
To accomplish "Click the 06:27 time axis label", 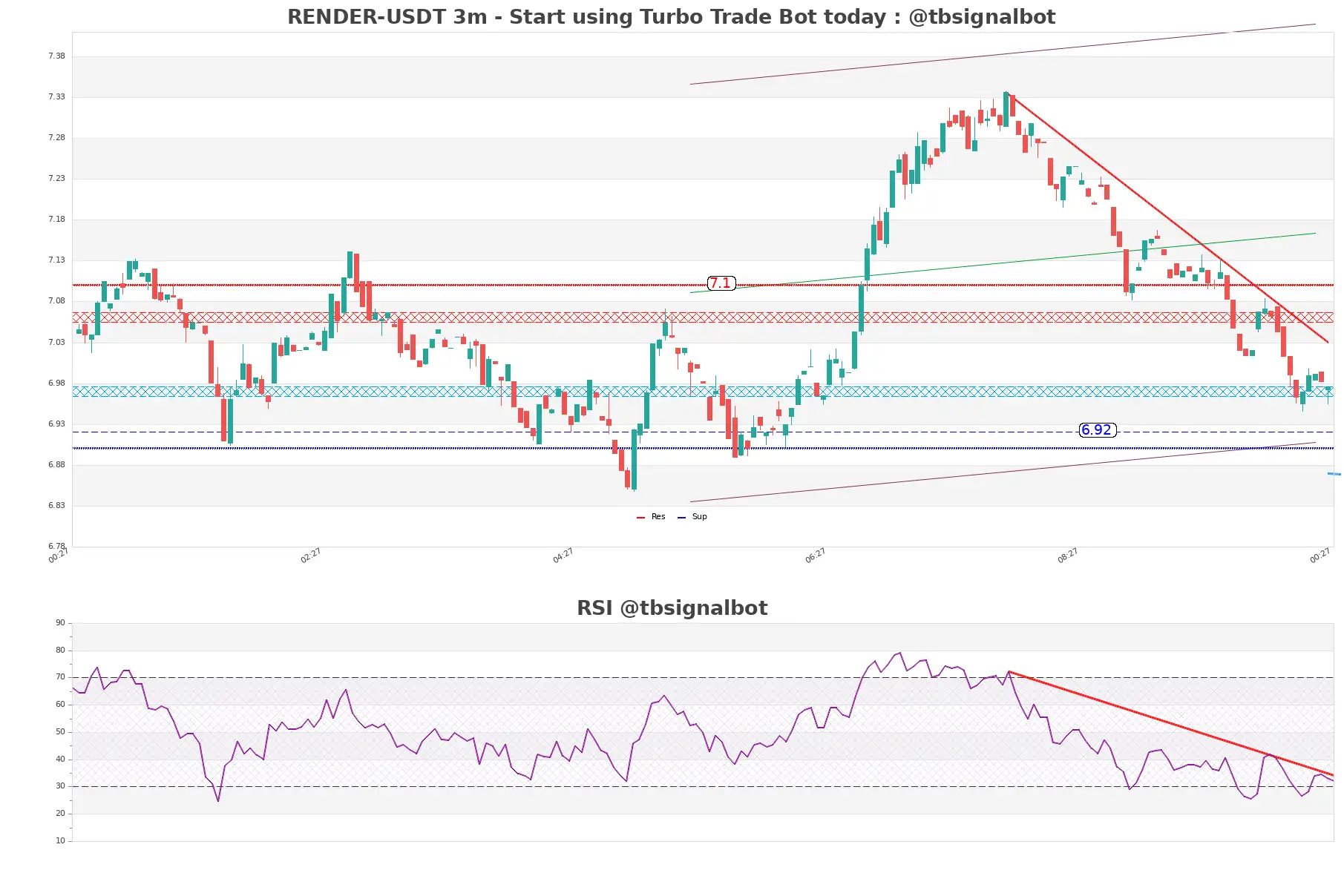I will [x=816, y=556].
